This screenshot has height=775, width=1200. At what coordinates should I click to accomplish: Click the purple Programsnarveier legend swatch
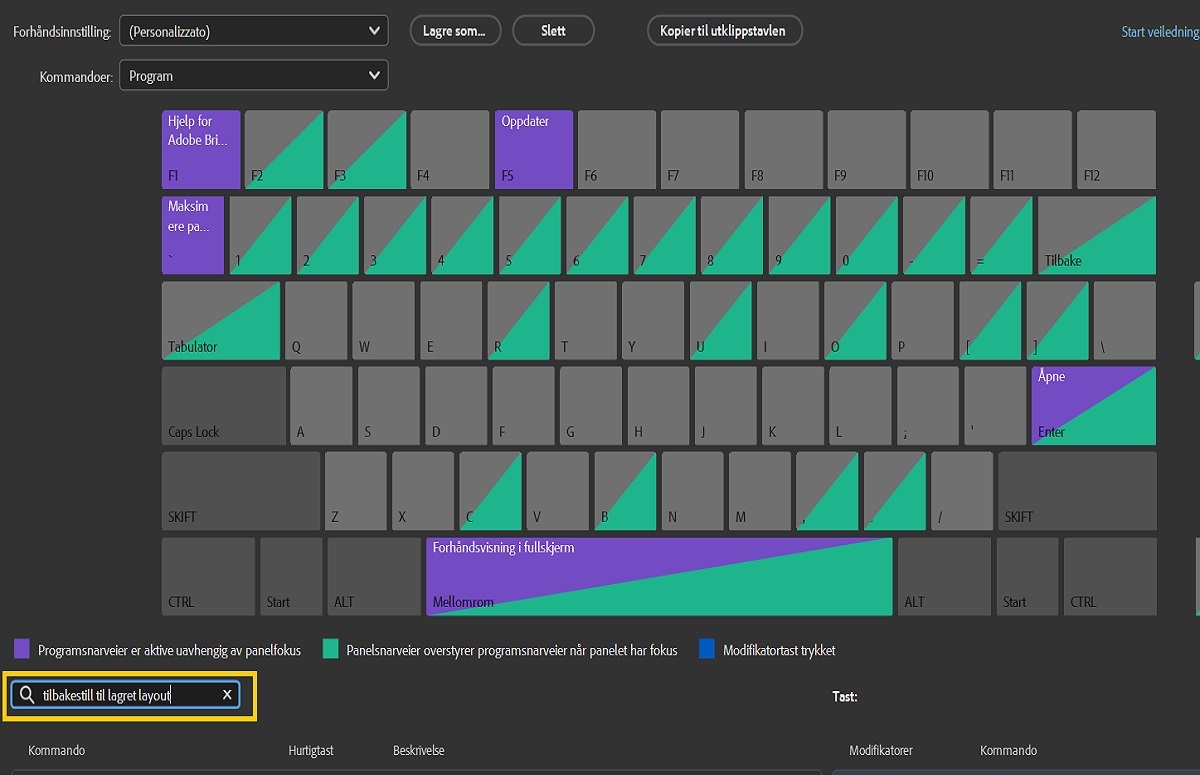[19, 649]
